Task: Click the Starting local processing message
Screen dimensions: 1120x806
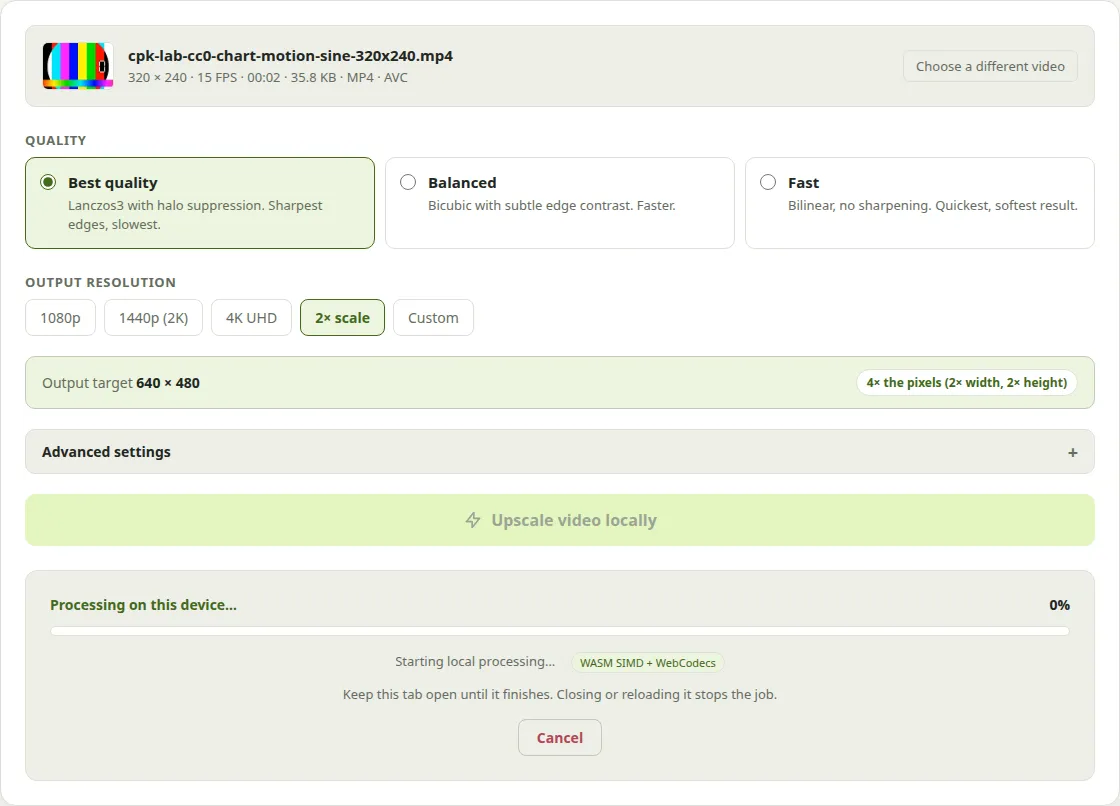Action: pos(475,662)
